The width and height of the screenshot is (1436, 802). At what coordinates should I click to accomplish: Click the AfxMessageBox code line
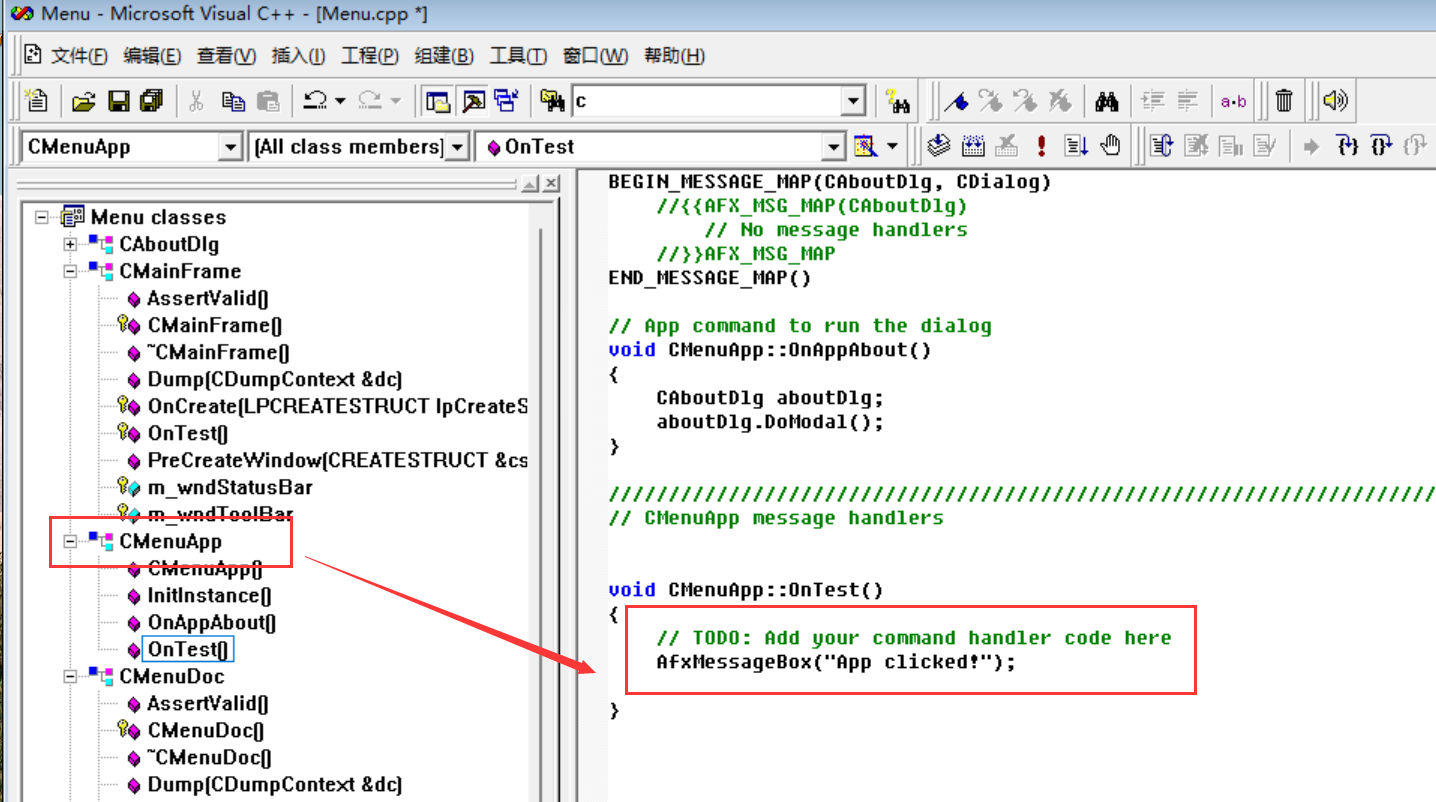[x=836, y=662]
